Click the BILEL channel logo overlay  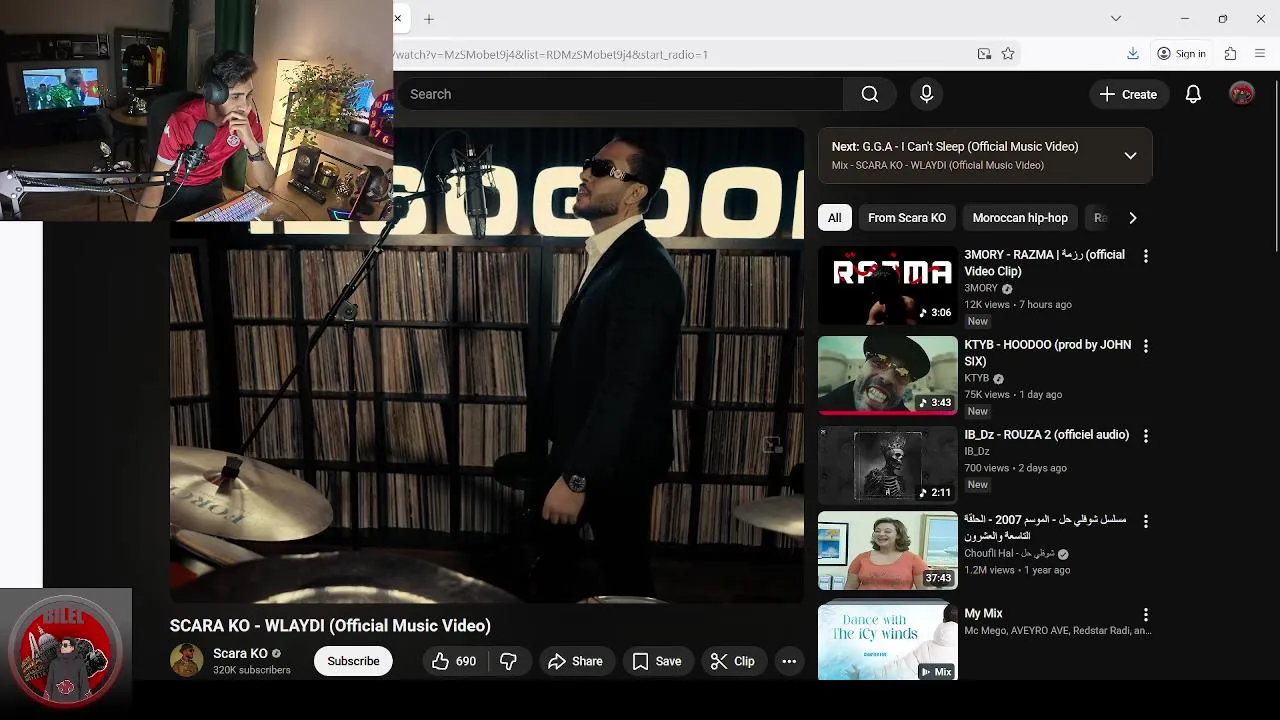point(66,651)
